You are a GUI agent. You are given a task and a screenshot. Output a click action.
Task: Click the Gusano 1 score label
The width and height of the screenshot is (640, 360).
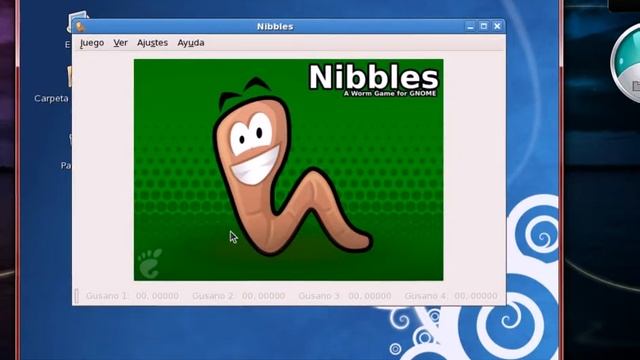point(132,296)
